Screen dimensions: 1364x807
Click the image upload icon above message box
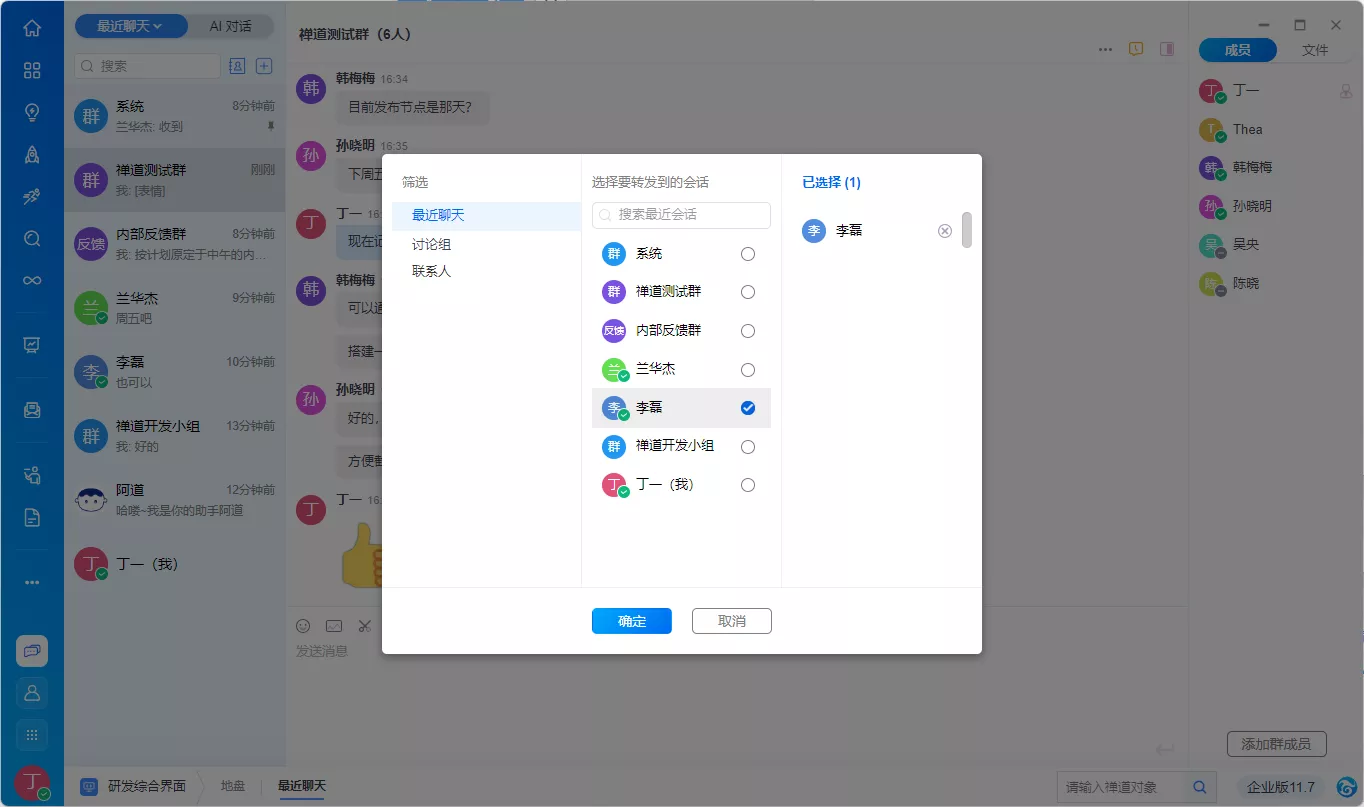(x=333, y=626)
